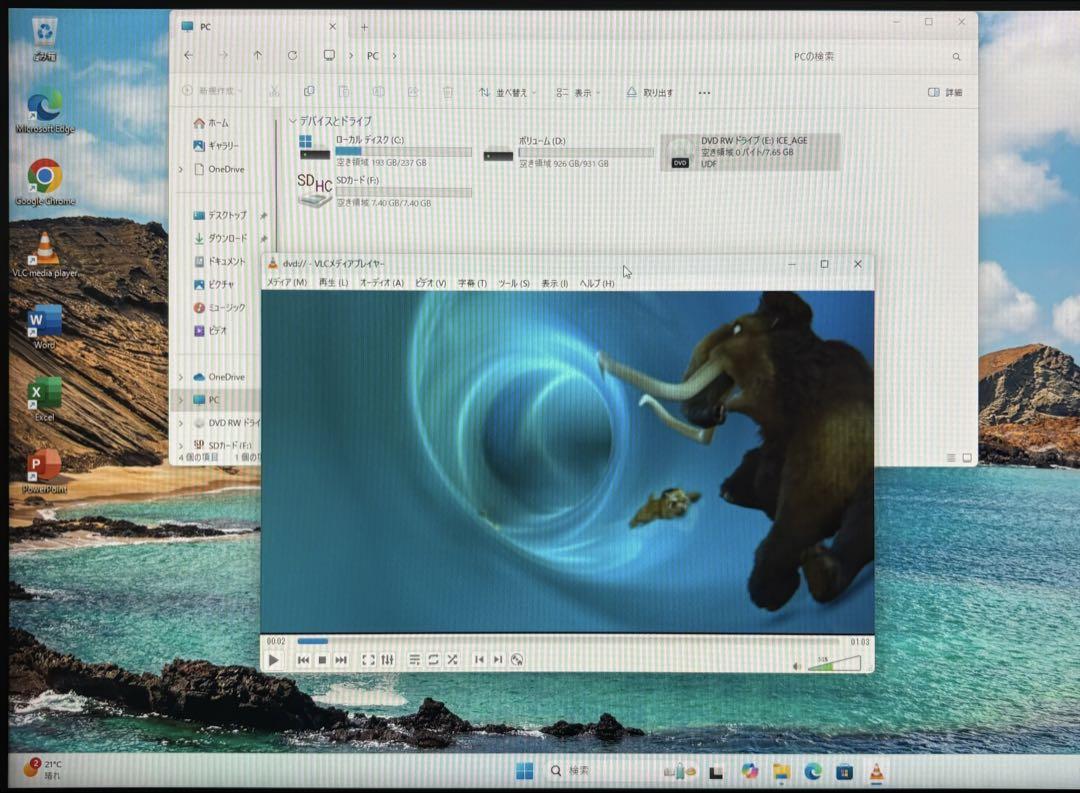
Task: Open ホーム in Explorer sidebar
Action: pos(211,123)
